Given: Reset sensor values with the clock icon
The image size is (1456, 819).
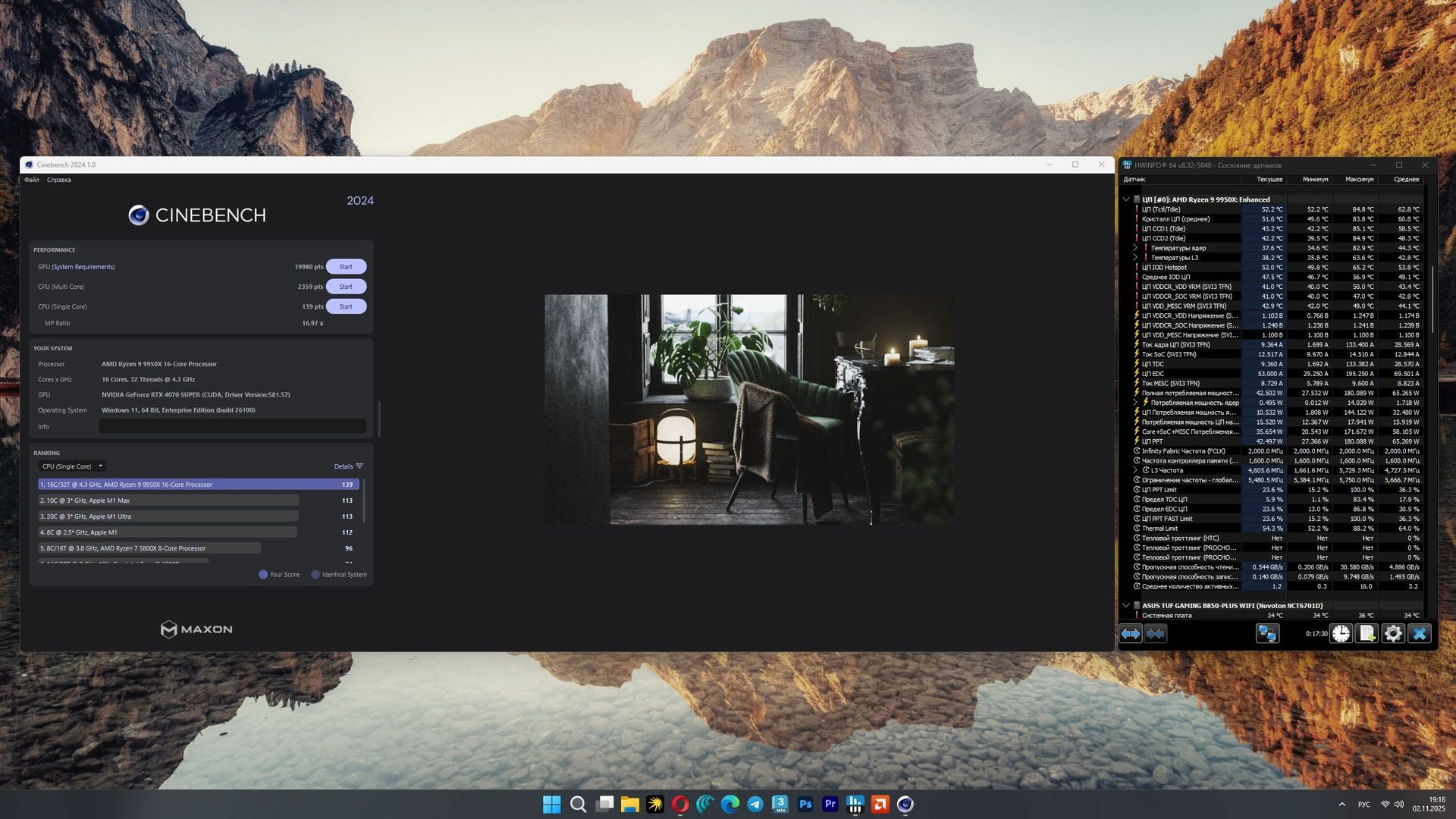Looking at the screenshot, I should pos(1341,633).
